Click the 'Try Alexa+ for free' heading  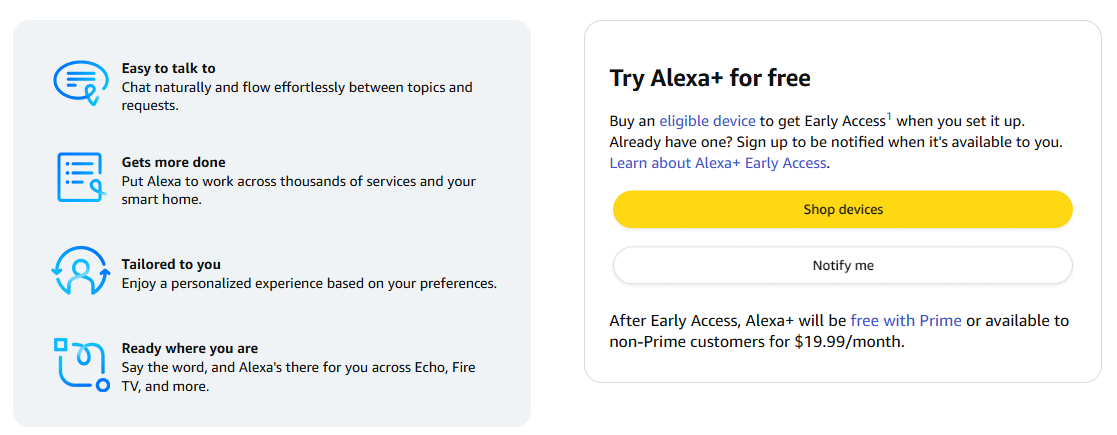(710, 78)
